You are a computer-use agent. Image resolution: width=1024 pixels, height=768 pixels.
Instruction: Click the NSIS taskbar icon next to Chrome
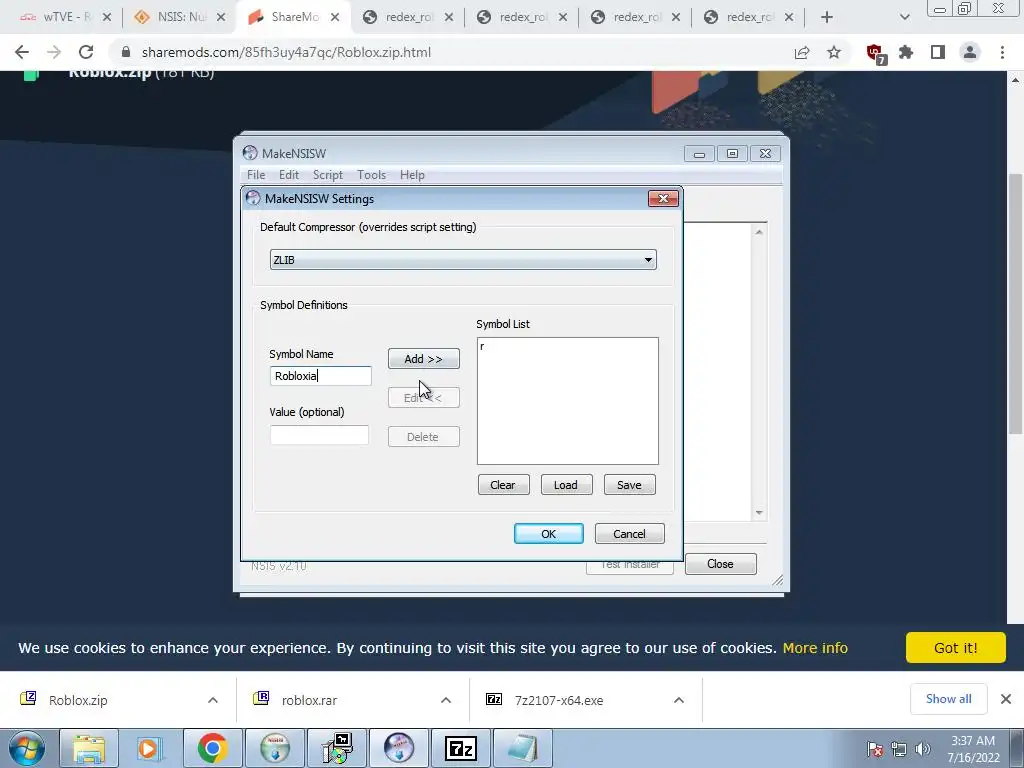tap(275, 748)
